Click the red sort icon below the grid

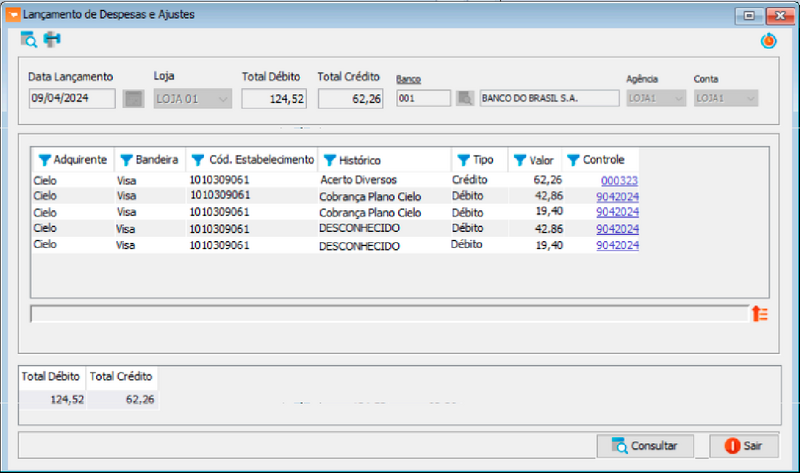(x=760, y=314)
